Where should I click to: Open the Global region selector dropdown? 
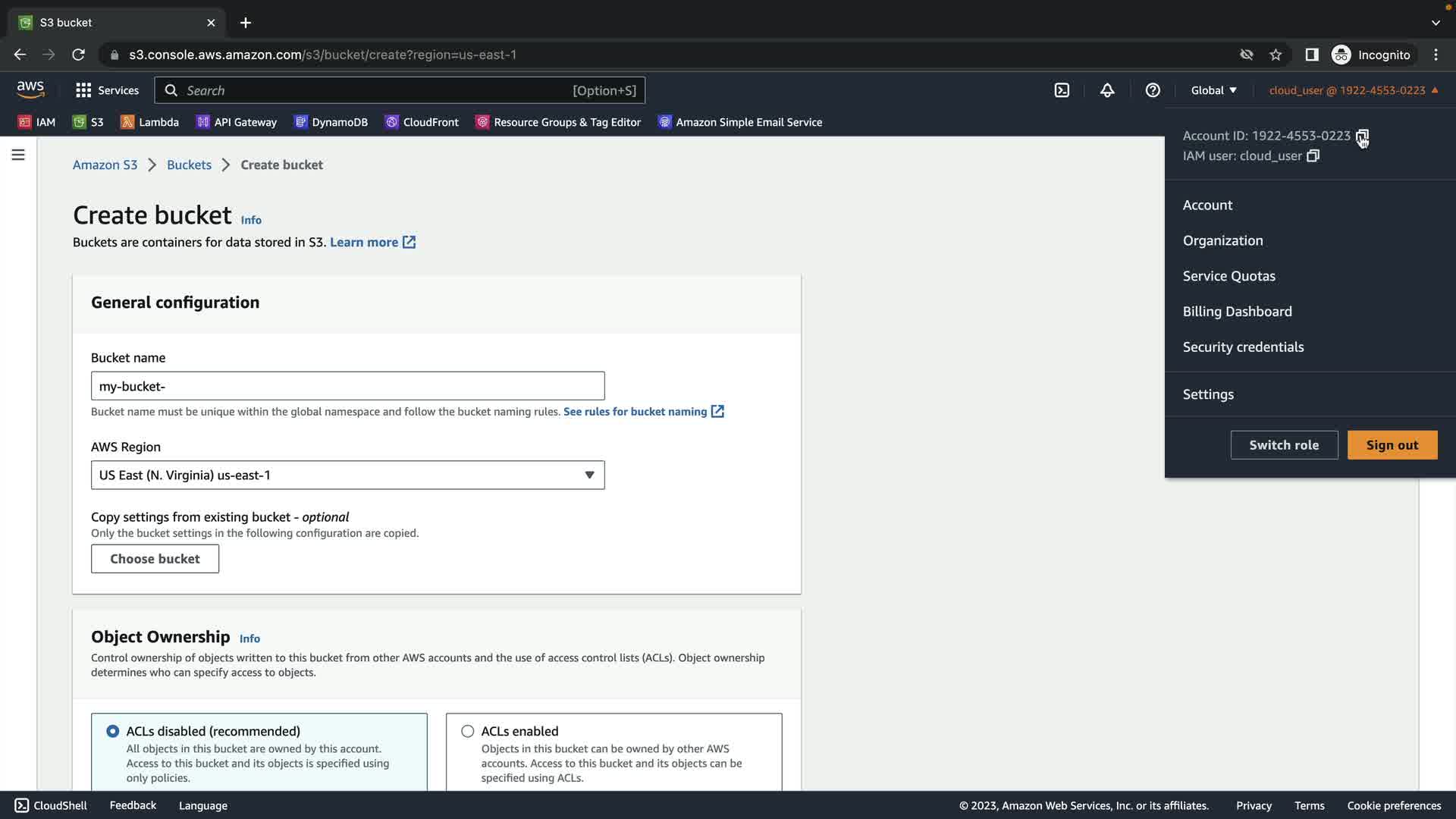1213,90
